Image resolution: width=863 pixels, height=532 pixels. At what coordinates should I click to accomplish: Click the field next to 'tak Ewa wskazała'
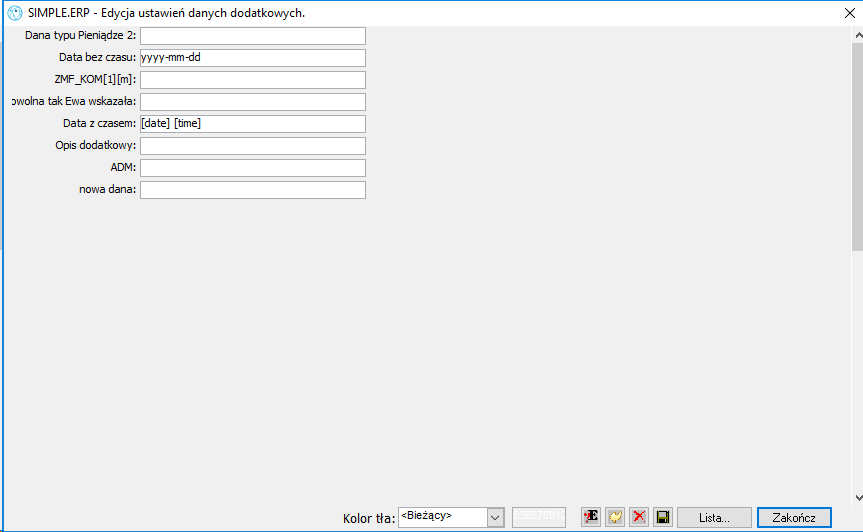tap(253, 102)
